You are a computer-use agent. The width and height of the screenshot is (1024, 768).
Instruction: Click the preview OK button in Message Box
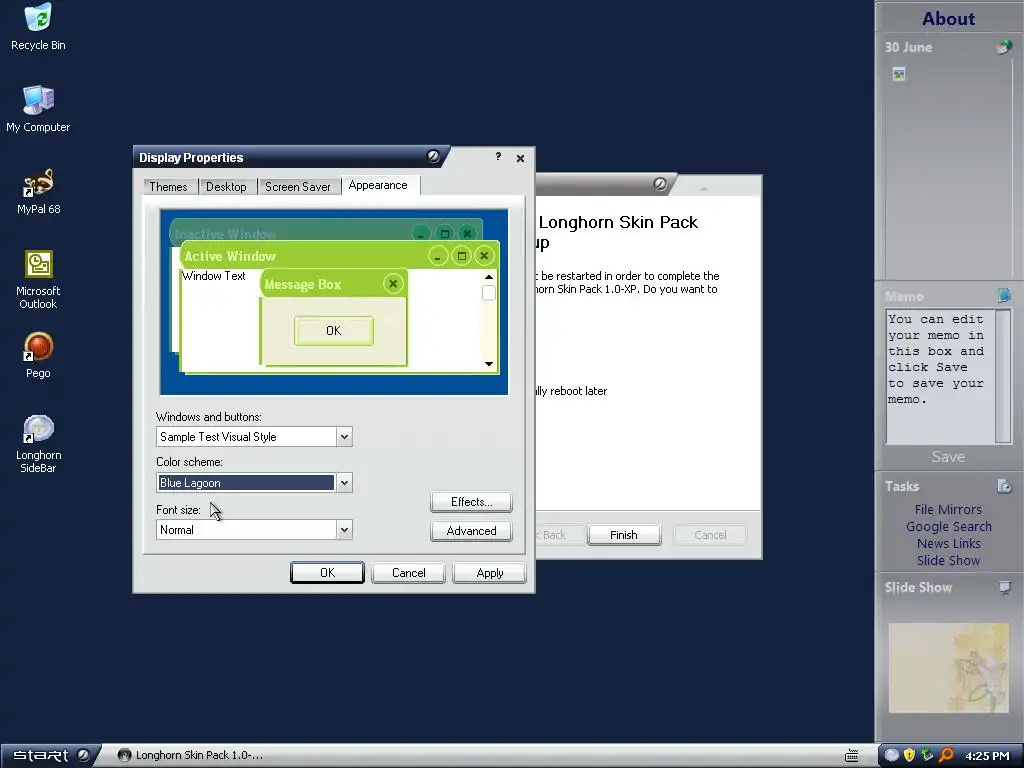coord(334,330)
